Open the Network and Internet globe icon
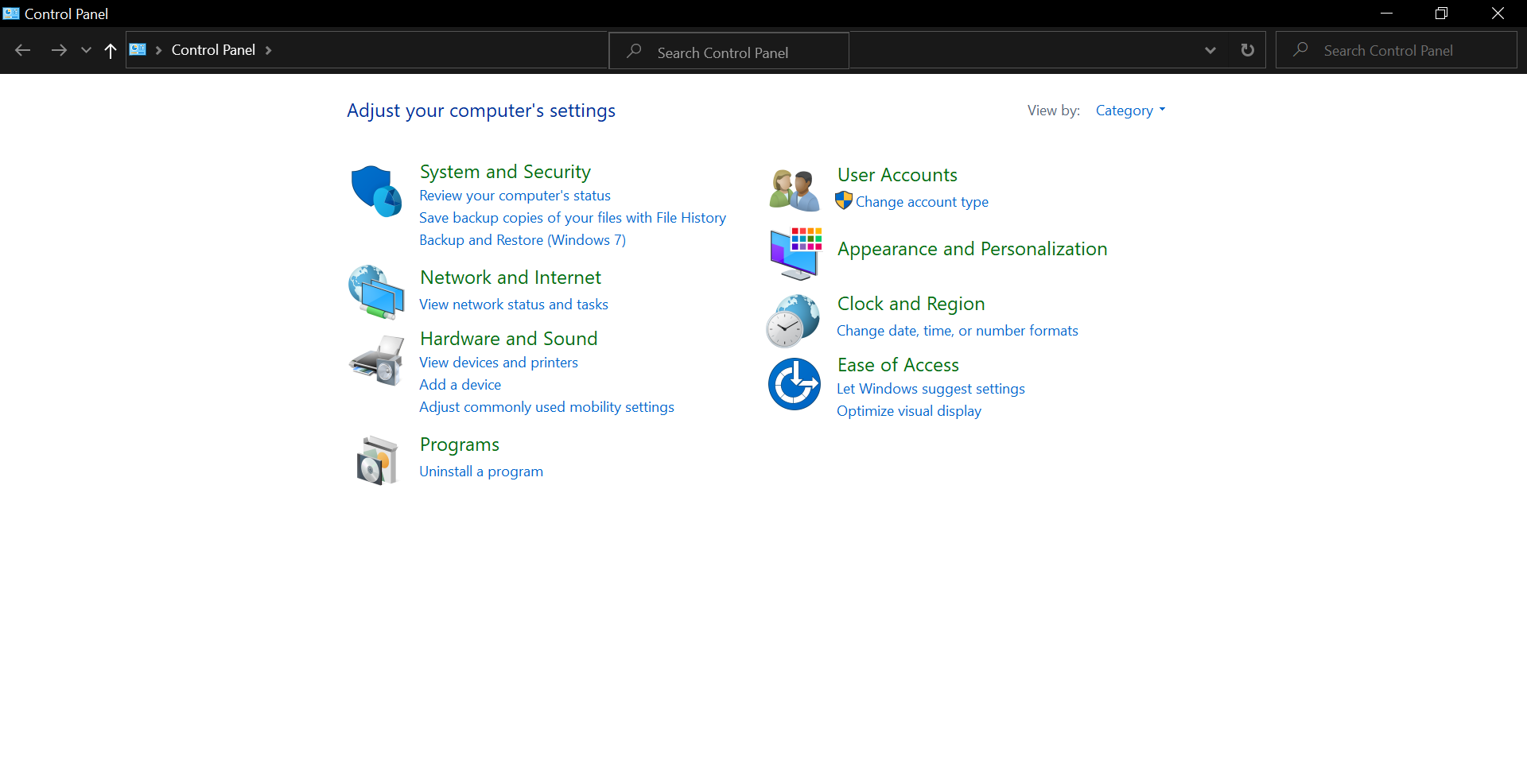 coord(376,292)
